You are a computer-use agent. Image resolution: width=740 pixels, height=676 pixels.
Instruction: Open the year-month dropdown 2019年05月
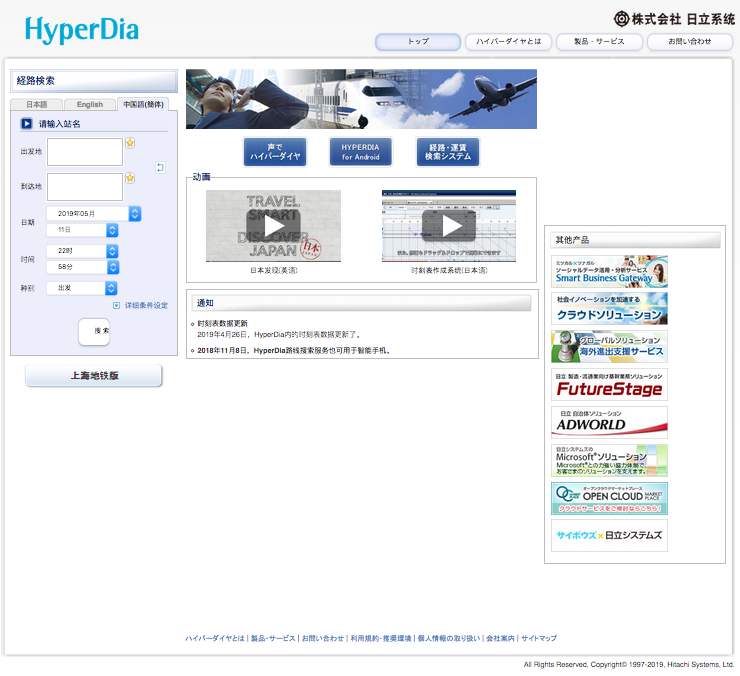pyautogui.click(x=94, y=213)
